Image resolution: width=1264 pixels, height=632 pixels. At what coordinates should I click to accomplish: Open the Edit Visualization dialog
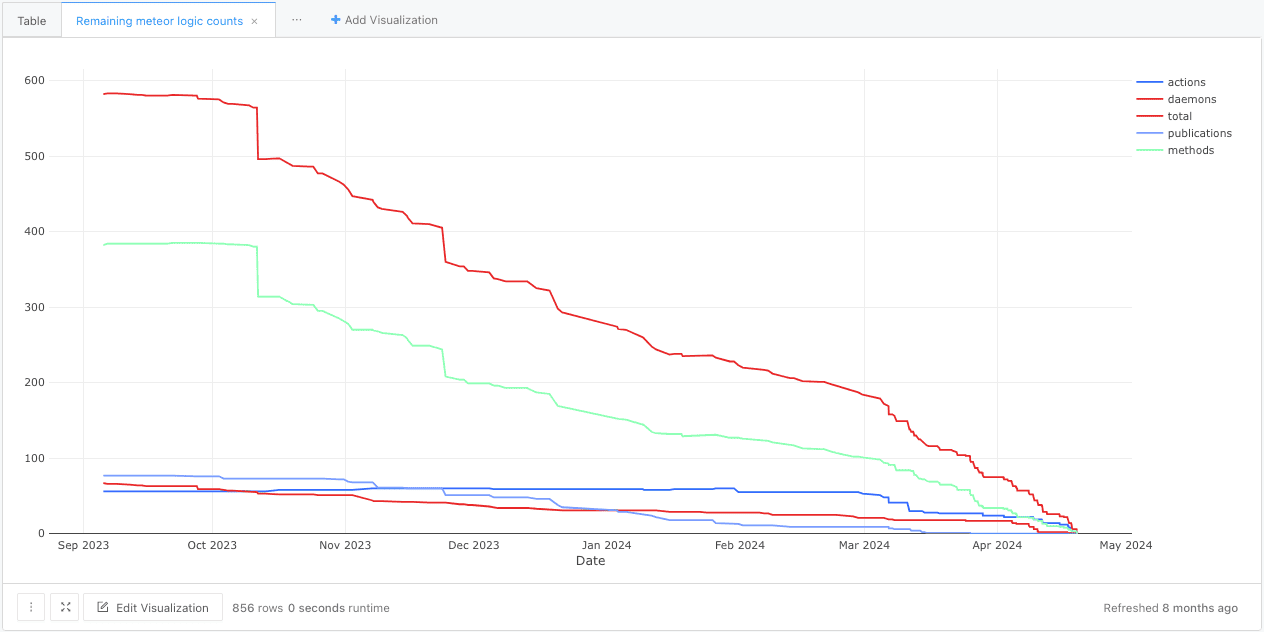152,607
